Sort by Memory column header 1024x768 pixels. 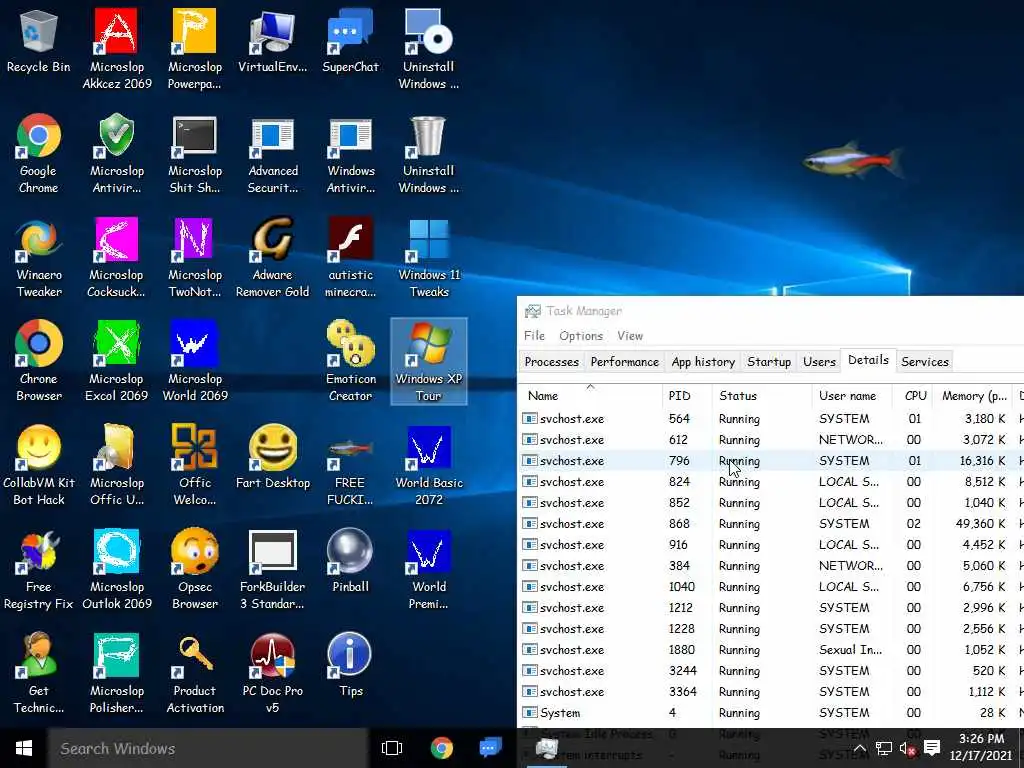(x=974, y=396)
